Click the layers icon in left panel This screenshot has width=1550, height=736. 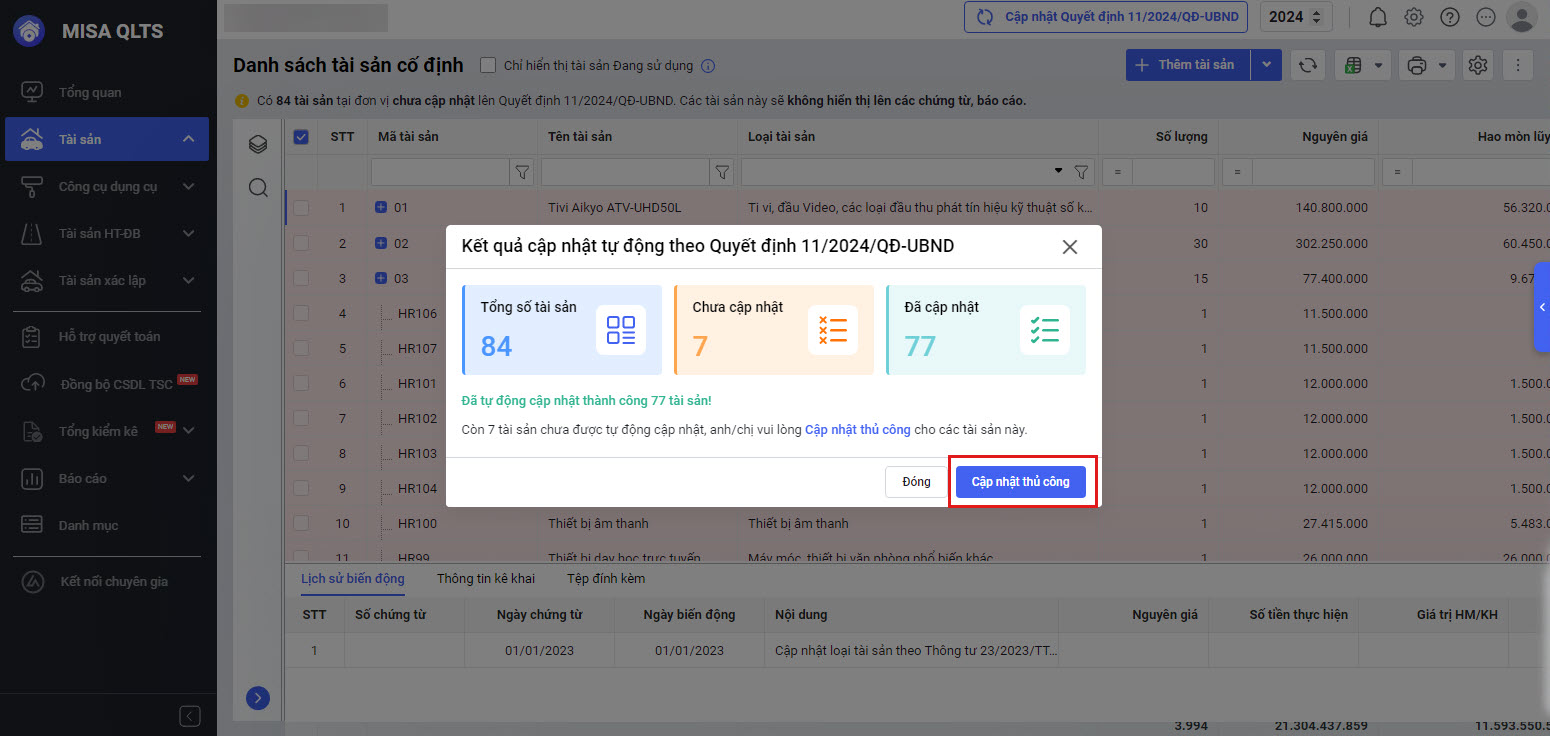[258, 145]
